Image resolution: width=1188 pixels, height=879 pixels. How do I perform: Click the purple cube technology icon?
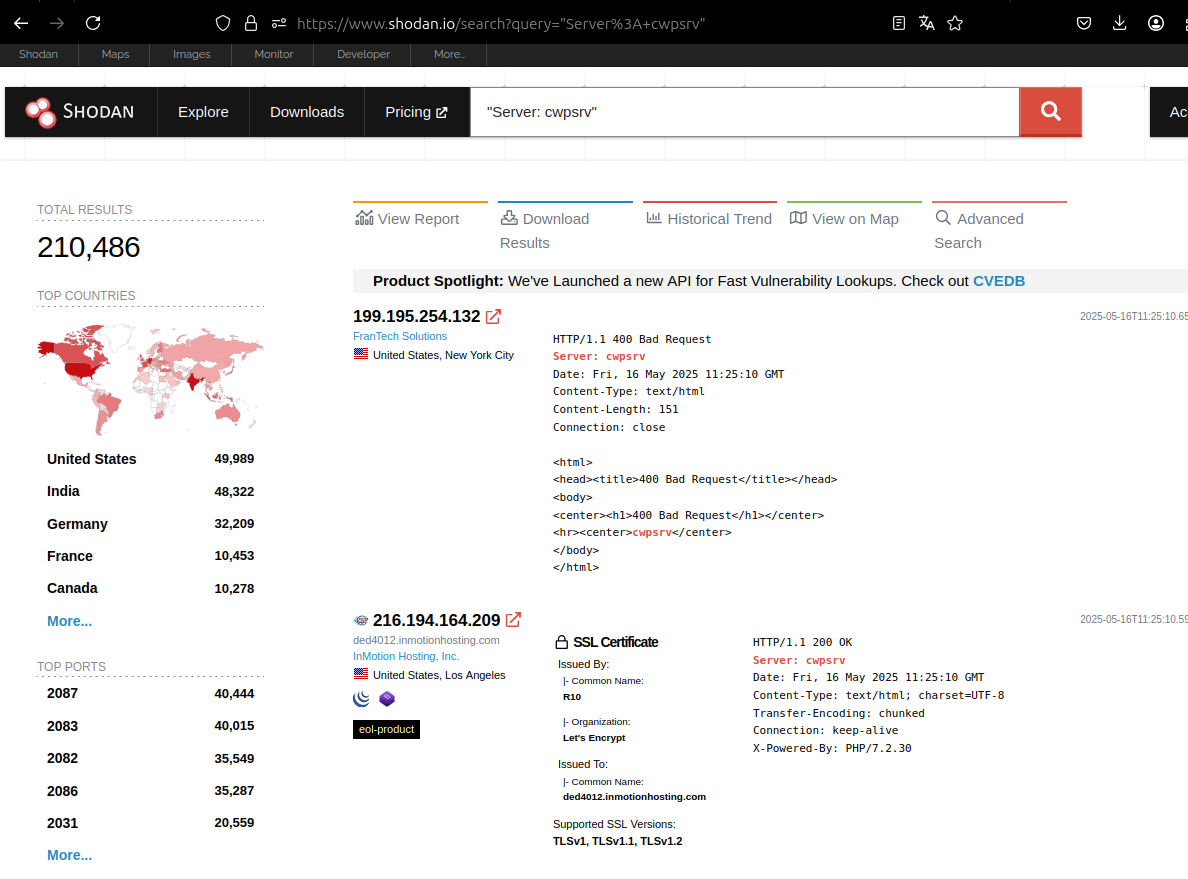(x=387, y=699)
